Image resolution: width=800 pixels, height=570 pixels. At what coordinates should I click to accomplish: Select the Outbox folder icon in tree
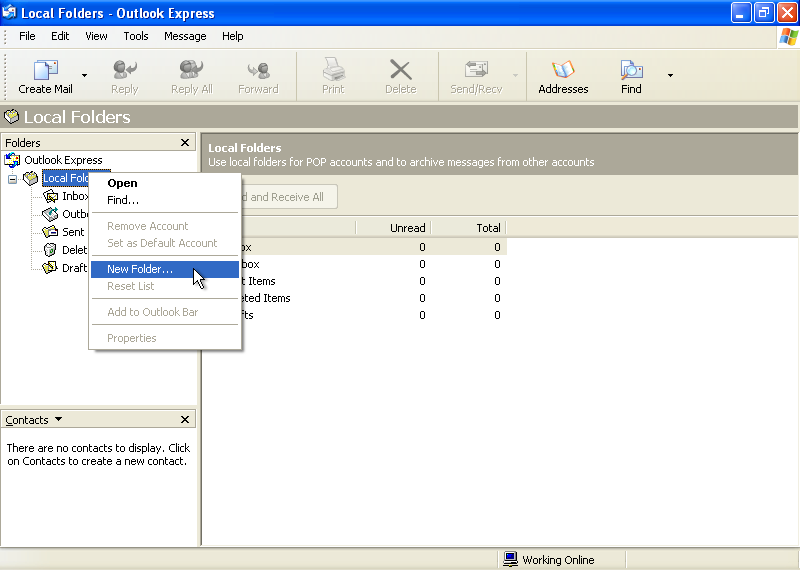point(50,214)
